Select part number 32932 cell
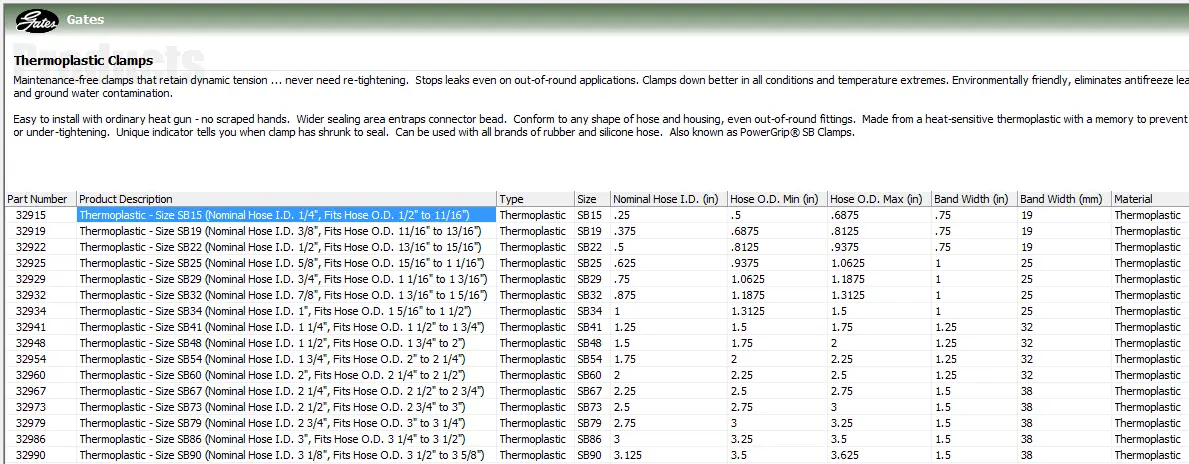 pyautogui.click(x=40, y=295)
